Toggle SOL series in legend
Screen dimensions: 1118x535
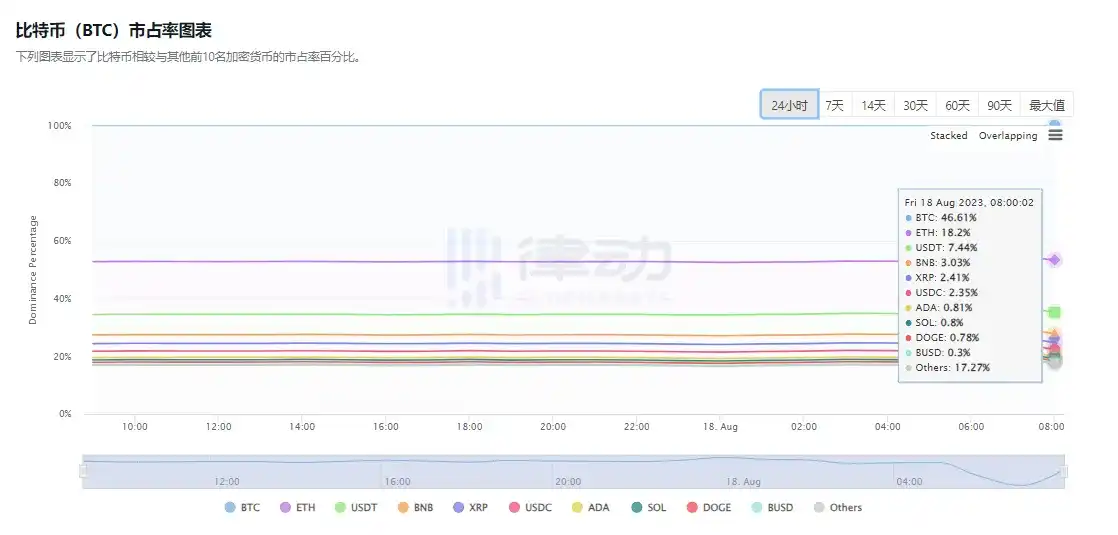click(649, 508)
